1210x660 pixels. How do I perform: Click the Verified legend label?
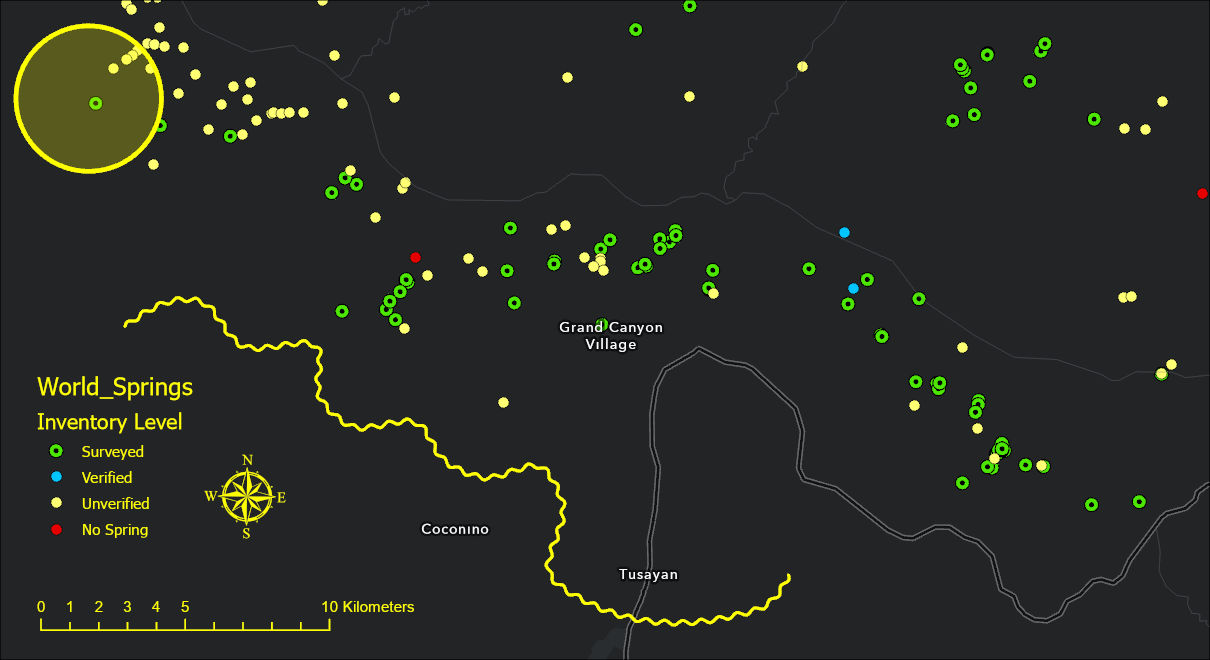coord(107,478)
